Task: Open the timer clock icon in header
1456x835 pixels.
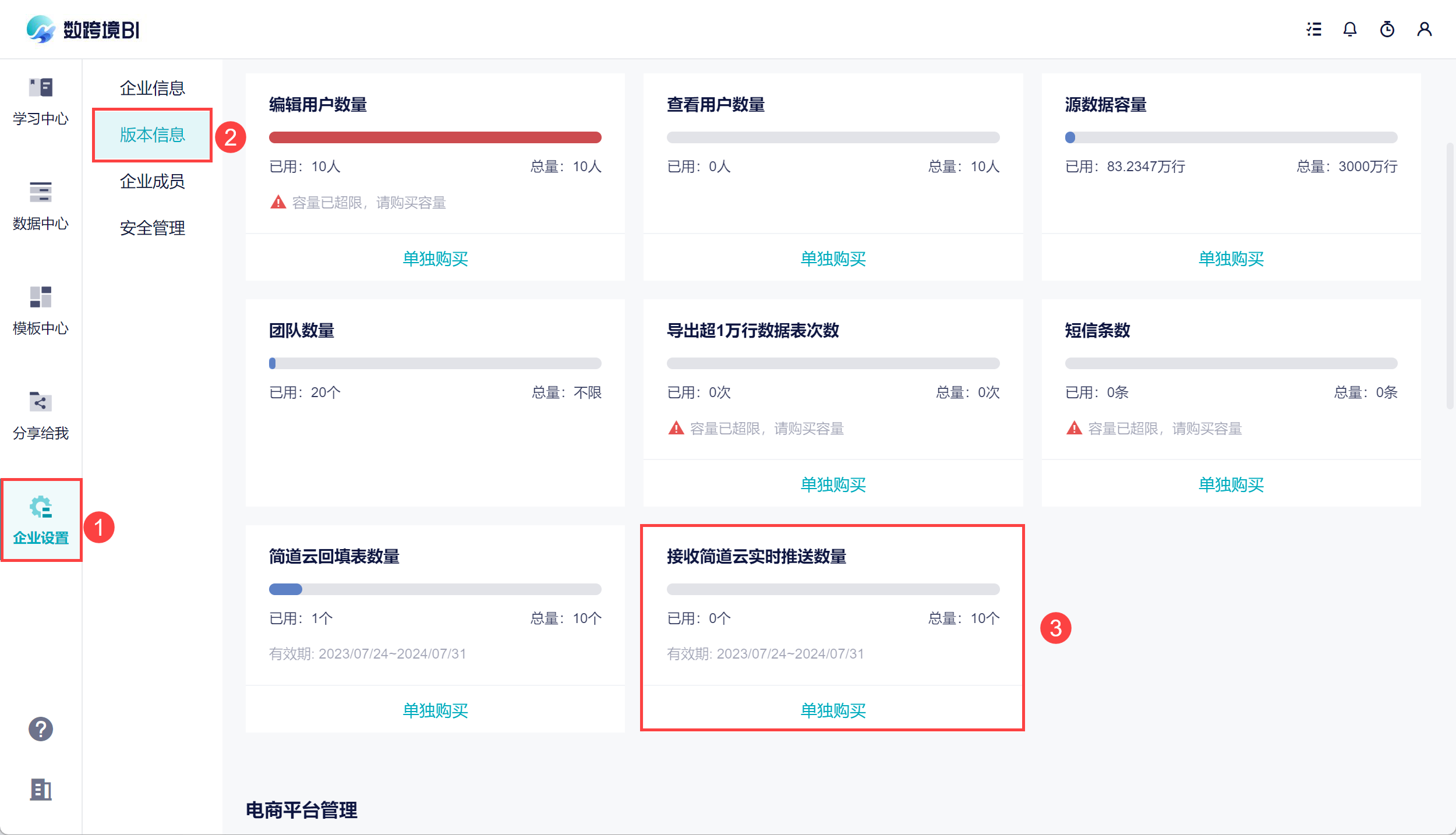Action: pyautogui.click(x=1387, y=29)
